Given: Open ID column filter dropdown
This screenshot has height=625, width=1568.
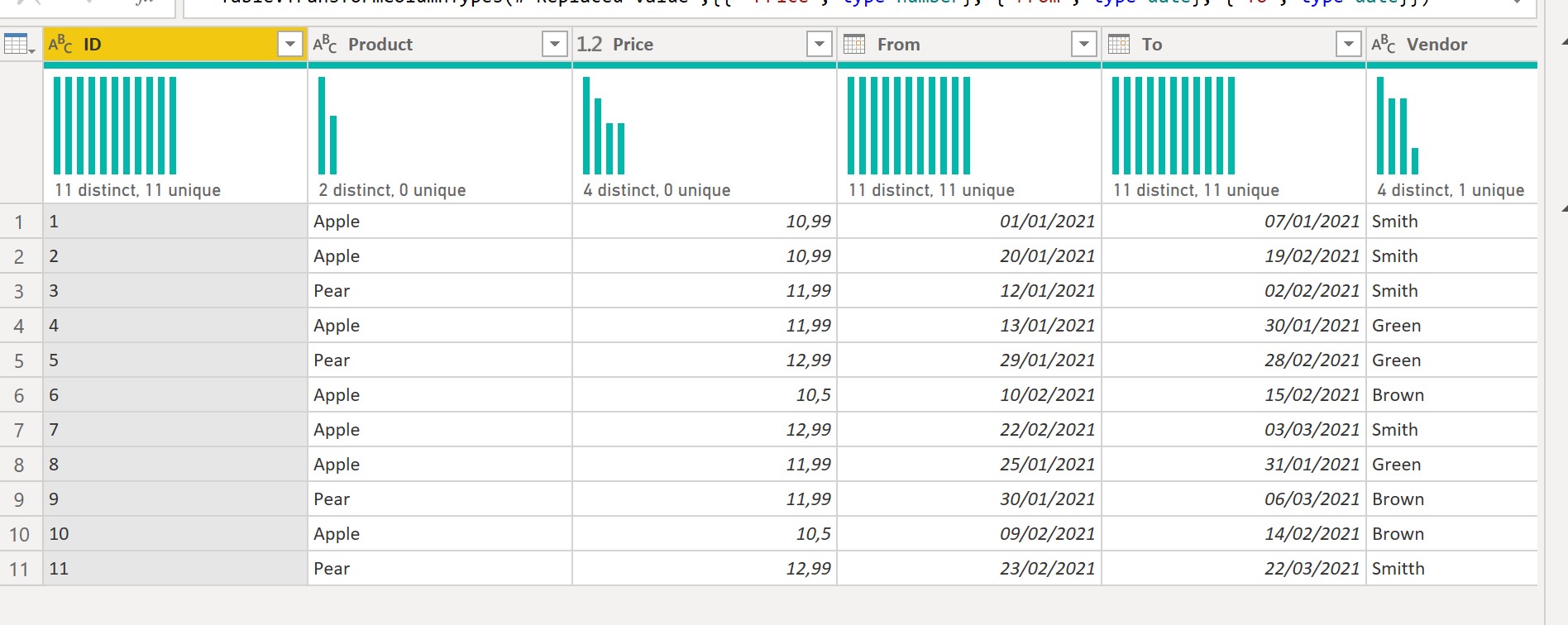Looking at the screenshot, I should pos(290,44).
